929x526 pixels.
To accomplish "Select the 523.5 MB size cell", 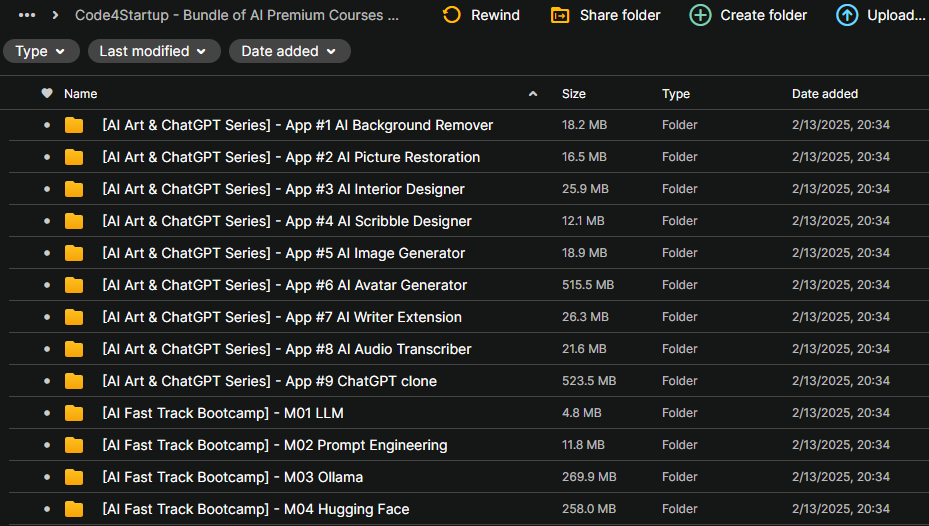I will point(589,381).
